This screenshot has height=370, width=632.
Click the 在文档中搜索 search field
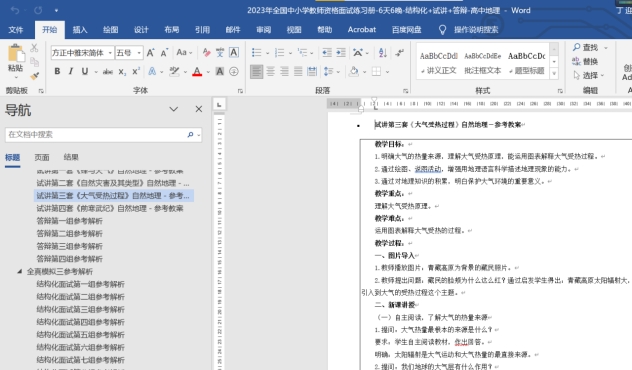point(97,135)
